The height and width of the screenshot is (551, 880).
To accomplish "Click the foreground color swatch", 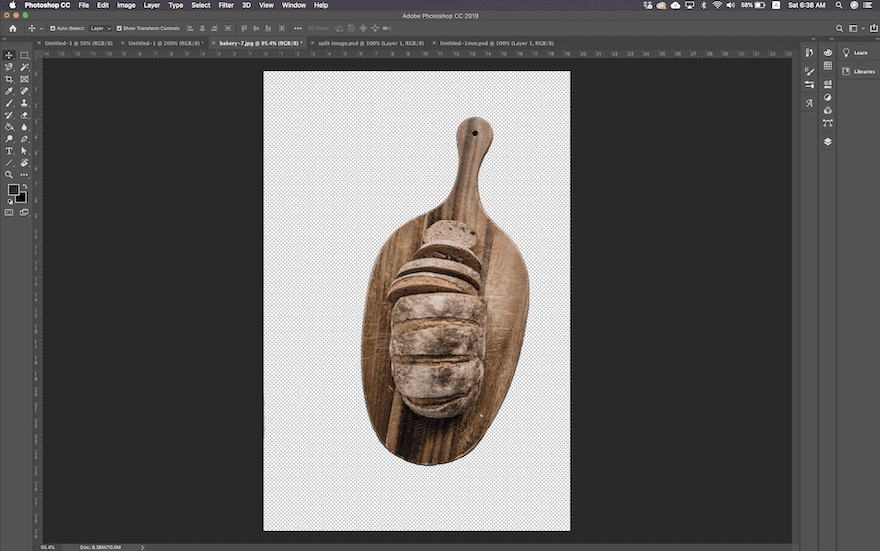I will tap(14, 189).
